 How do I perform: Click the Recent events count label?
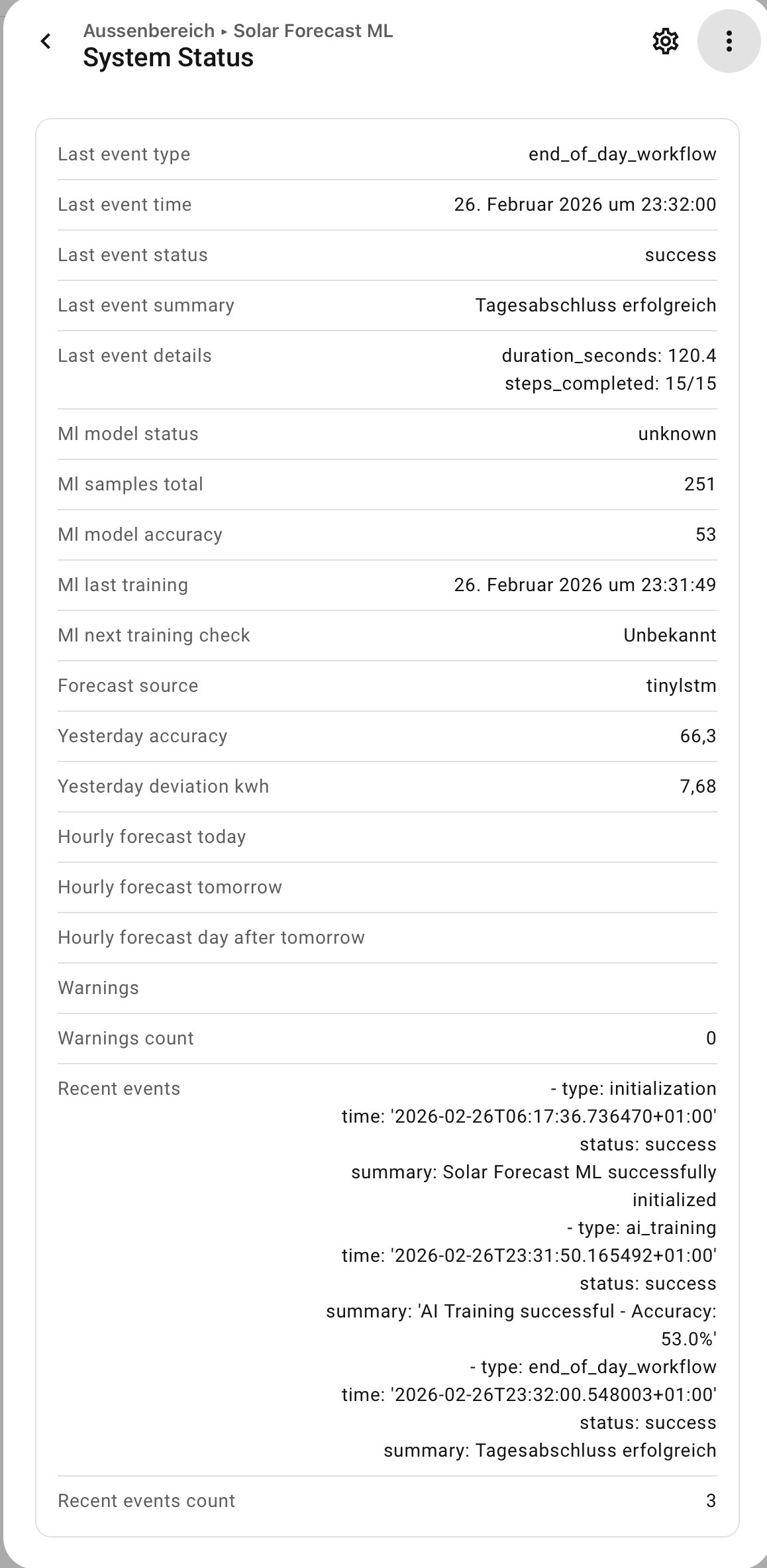click(x=146, y=1501)
